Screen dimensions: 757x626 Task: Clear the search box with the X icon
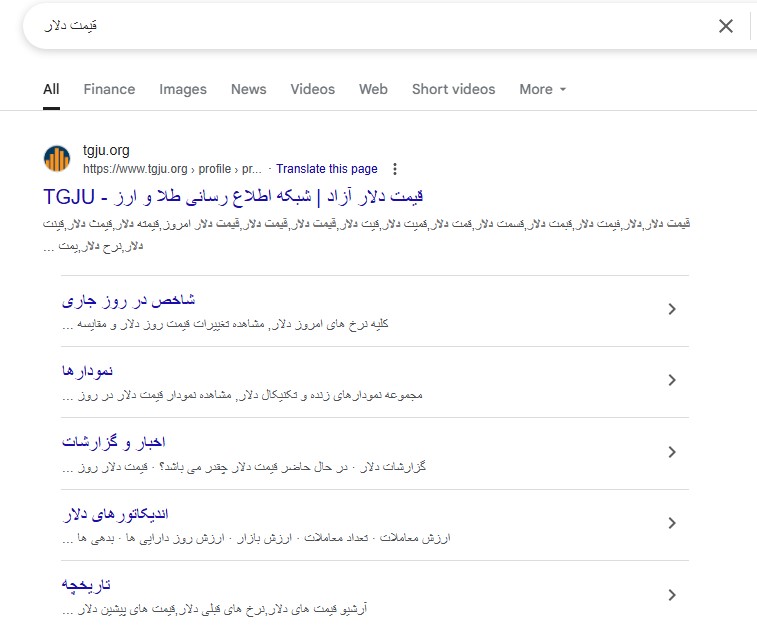point(726,26)
